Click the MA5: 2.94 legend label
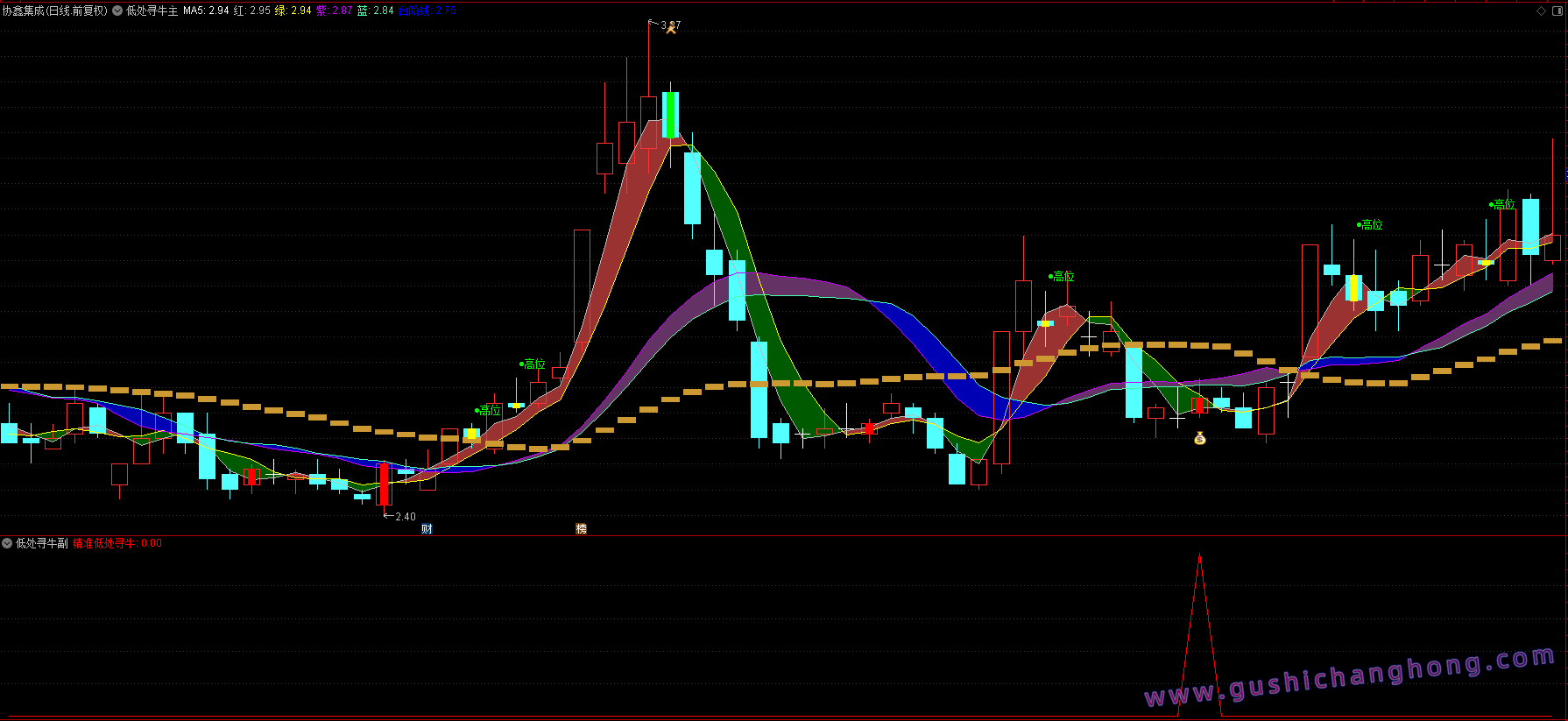 coord(206,11)
